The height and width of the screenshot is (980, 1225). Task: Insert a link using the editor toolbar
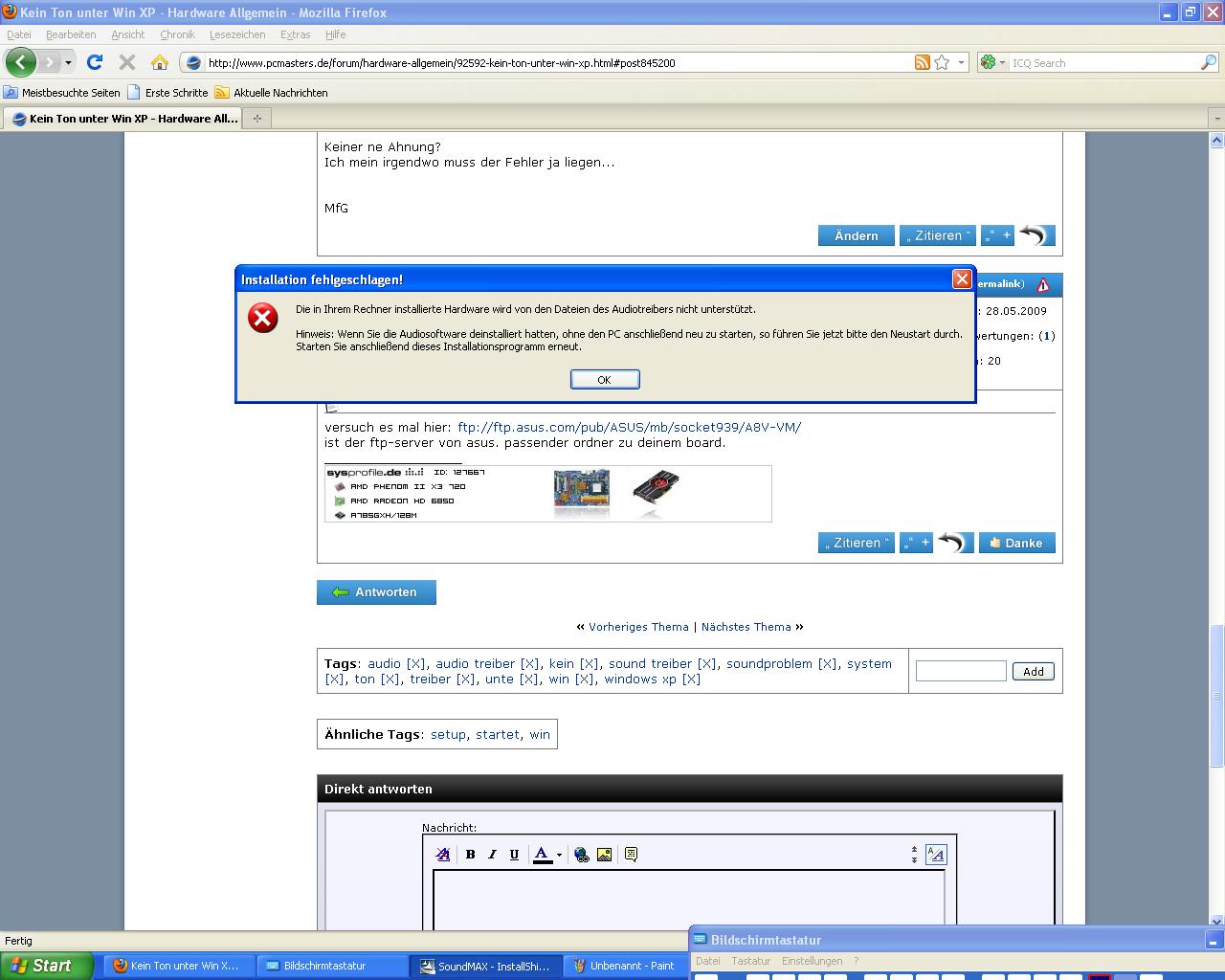[x=581, y=855]
